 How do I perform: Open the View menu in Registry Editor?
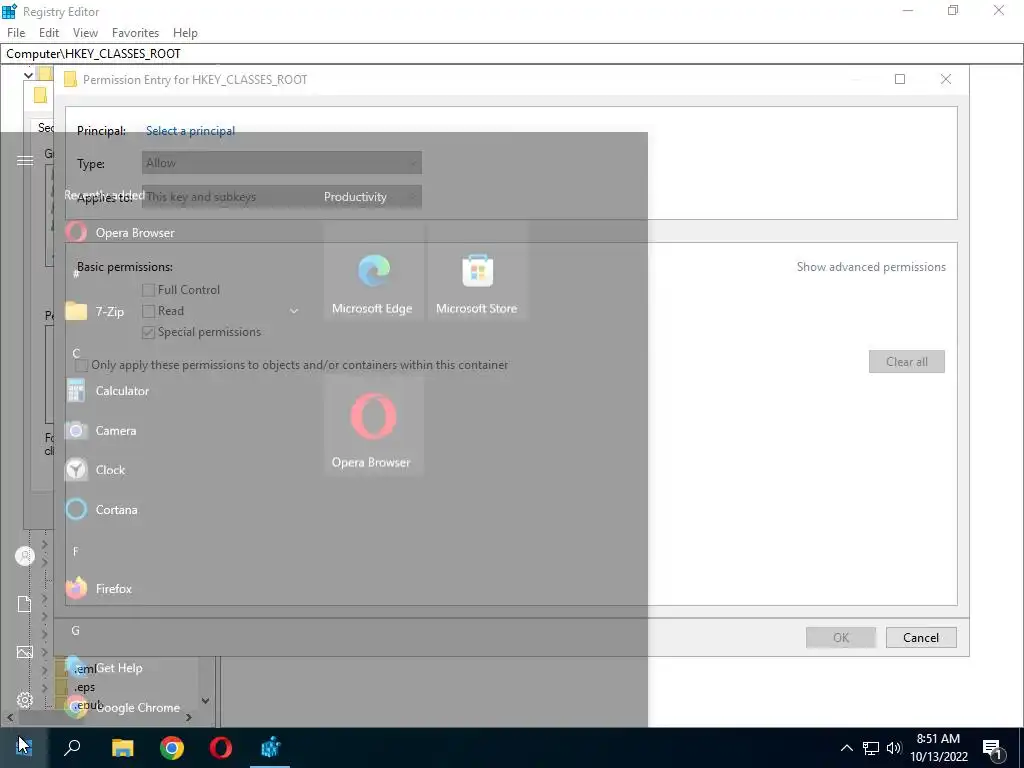tap(86, 33)
